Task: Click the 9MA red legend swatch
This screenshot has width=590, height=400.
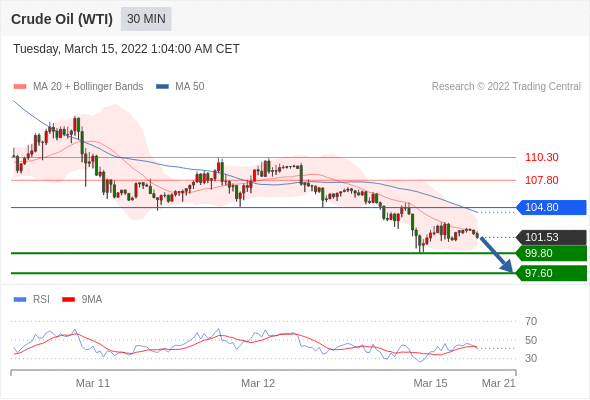Action: [68, 300]
